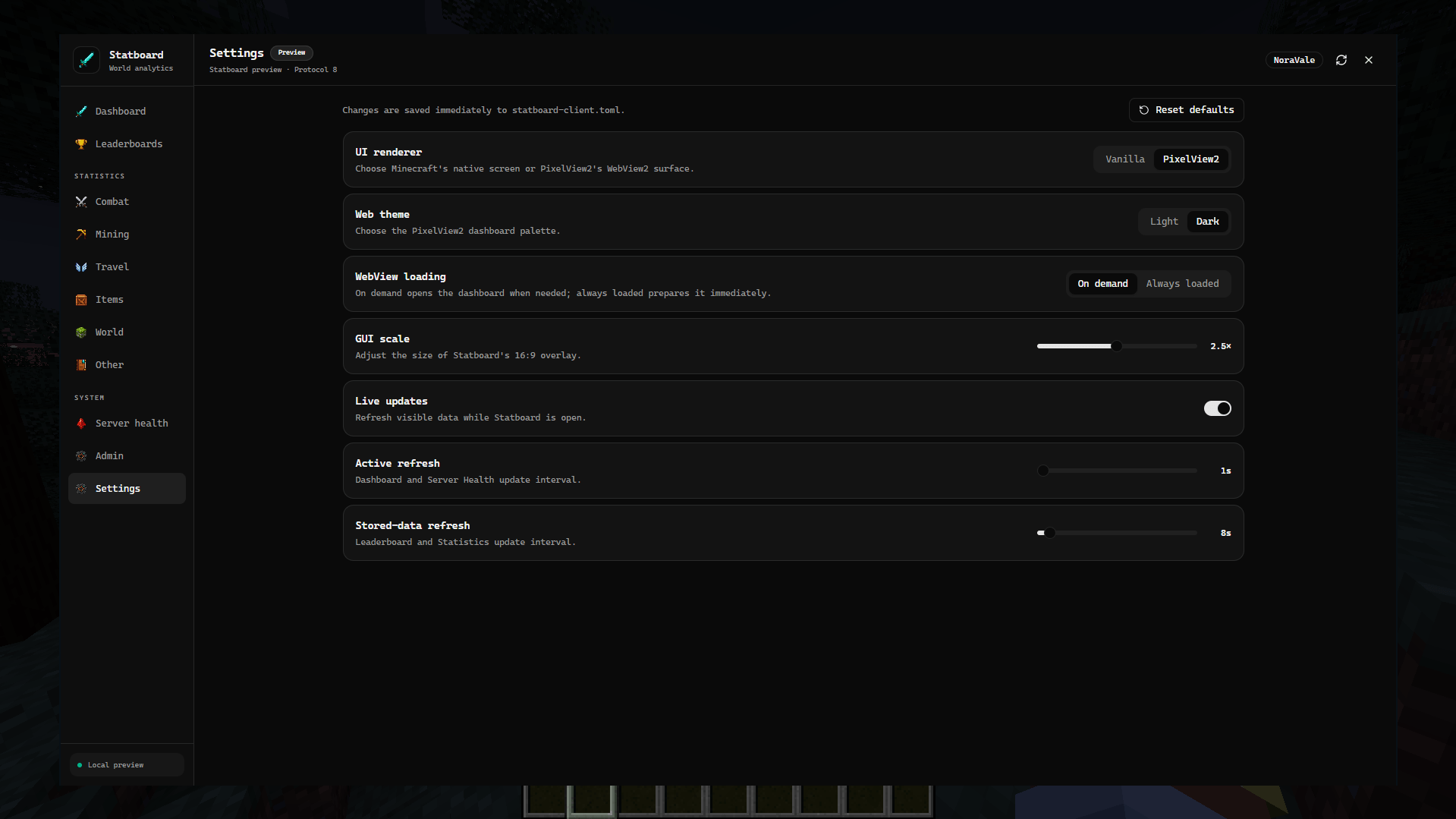
Task: Click the GUI scale value 2.5×
Action: [1220, 346]
